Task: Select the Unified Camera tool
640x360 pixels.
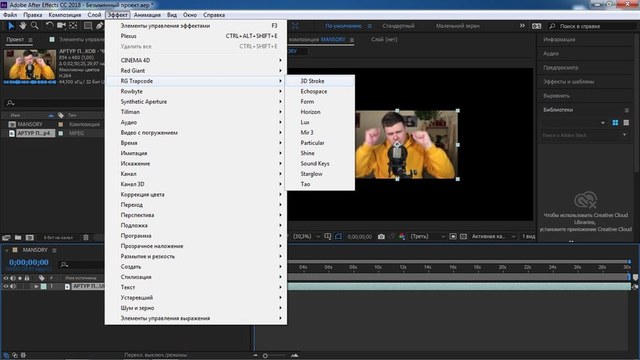Action: click(x=61, y=26)
